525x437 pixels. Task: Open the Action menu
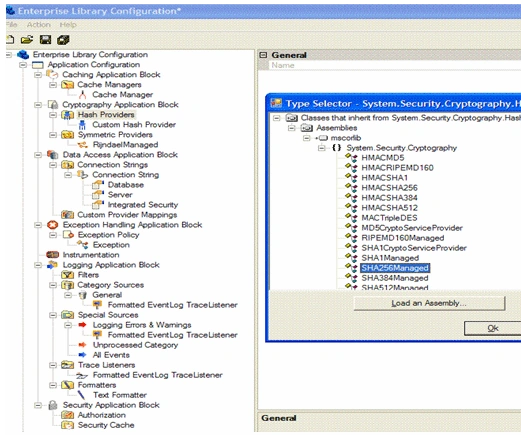point(39,25)
